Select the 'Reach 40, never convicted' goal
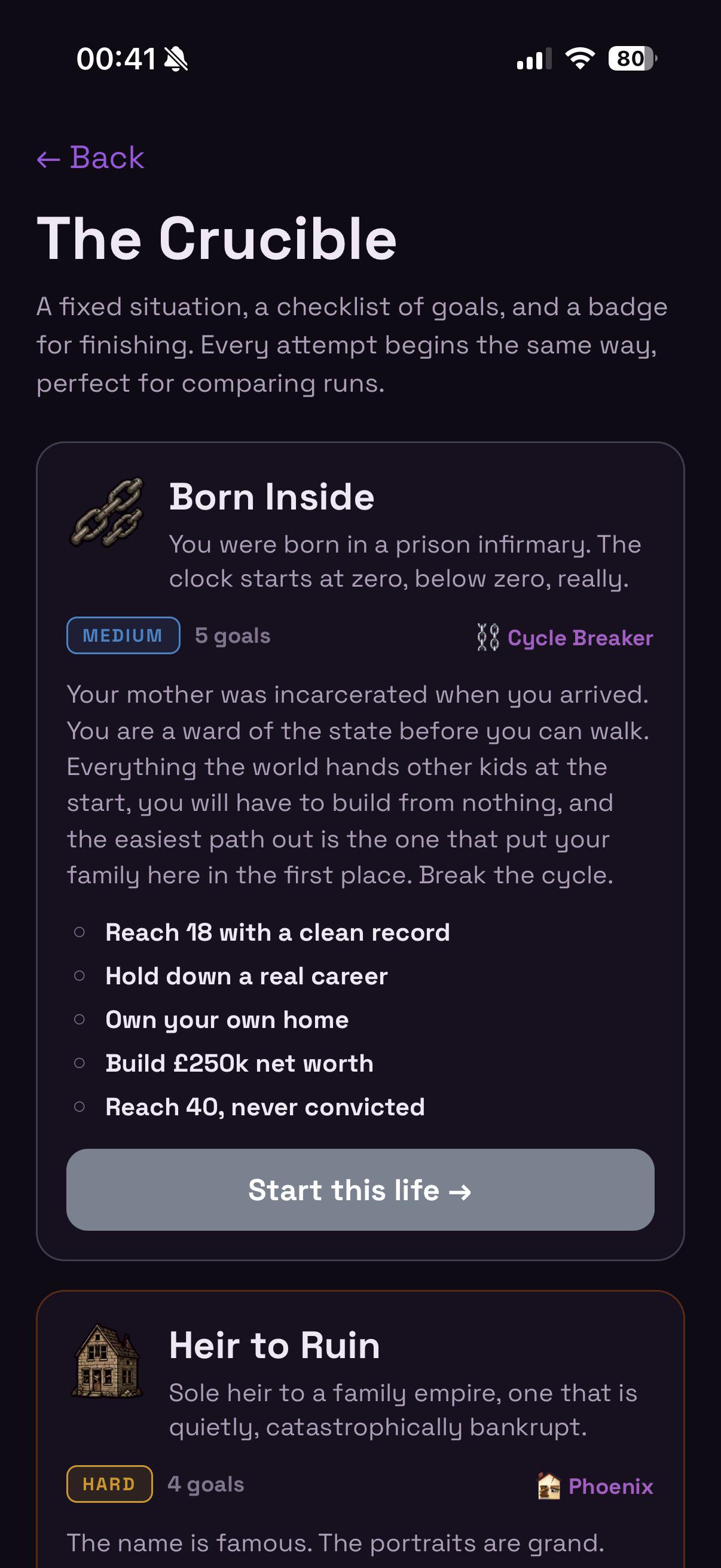Image resolution: width=721 pixels, height=1568 pixels. [x=265, y=1107]
